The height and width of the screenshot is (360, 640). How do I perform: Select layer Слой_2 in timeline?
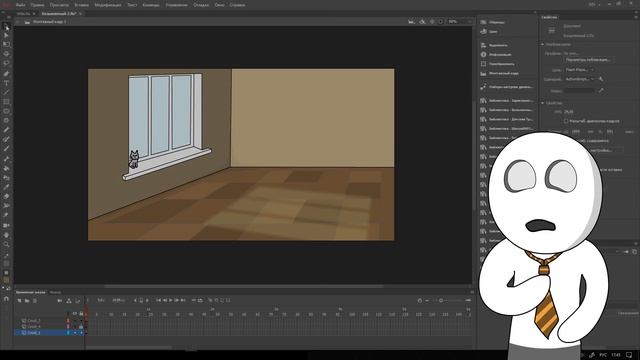(34, 321)
